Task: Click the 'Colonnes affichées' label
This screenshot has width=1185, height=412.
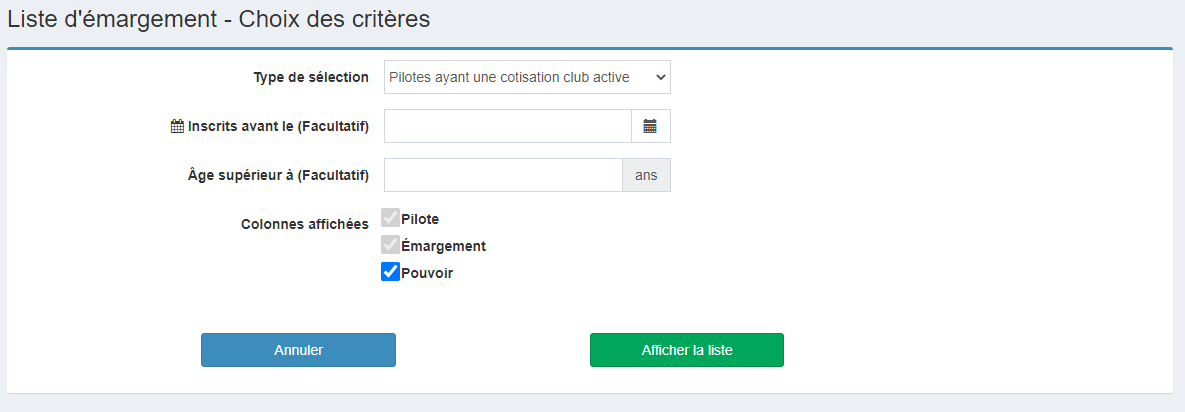Action: (x=305, y=224)
